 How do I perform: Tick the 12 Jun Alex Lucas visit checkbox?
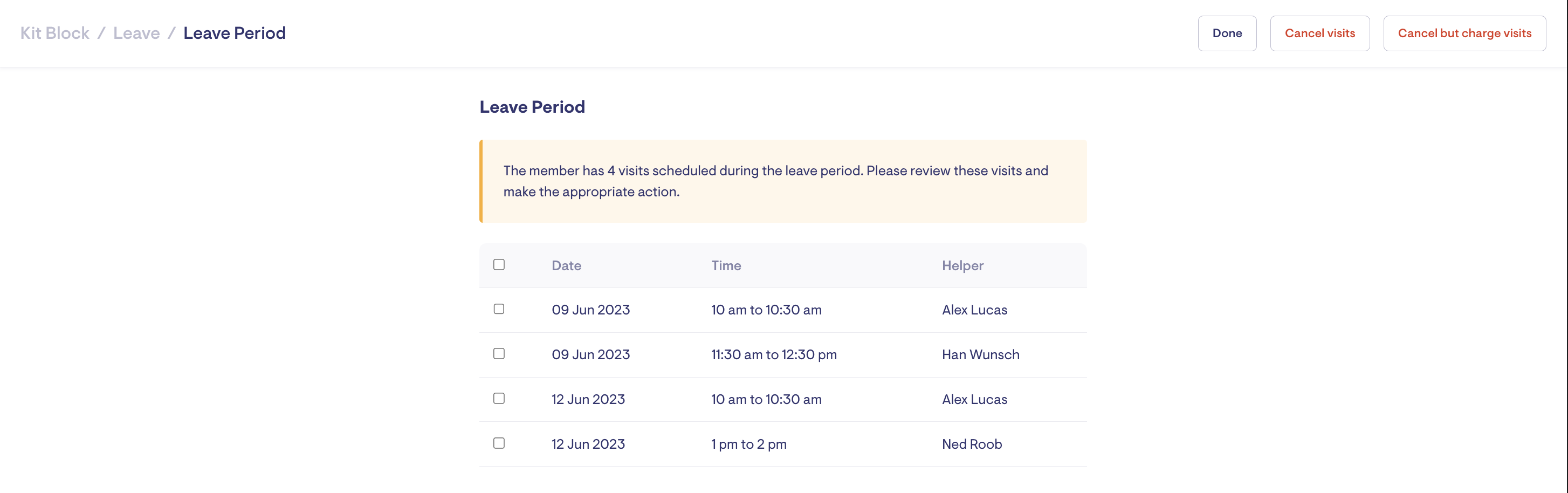[499, 399]
